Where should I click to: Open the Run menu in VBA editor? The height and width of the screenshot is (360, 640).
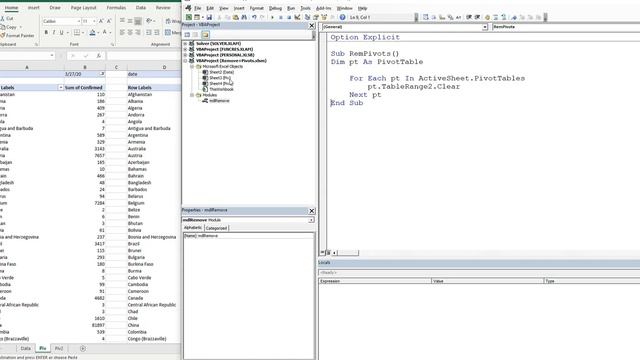click(291, 8)
